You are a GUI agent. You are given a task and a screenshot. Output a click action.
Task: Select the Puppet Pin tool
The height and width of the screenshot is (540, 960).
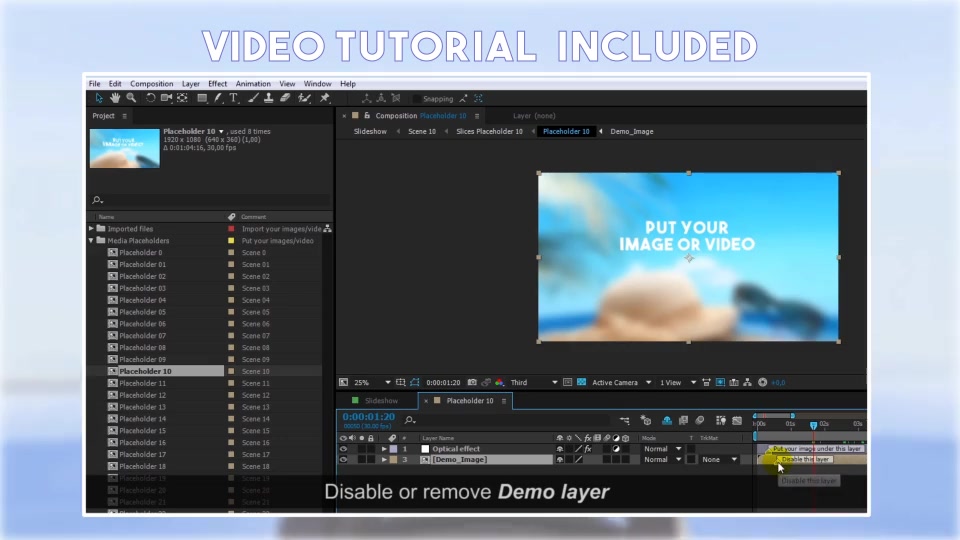pyautogui.click(x=325, y=98)
